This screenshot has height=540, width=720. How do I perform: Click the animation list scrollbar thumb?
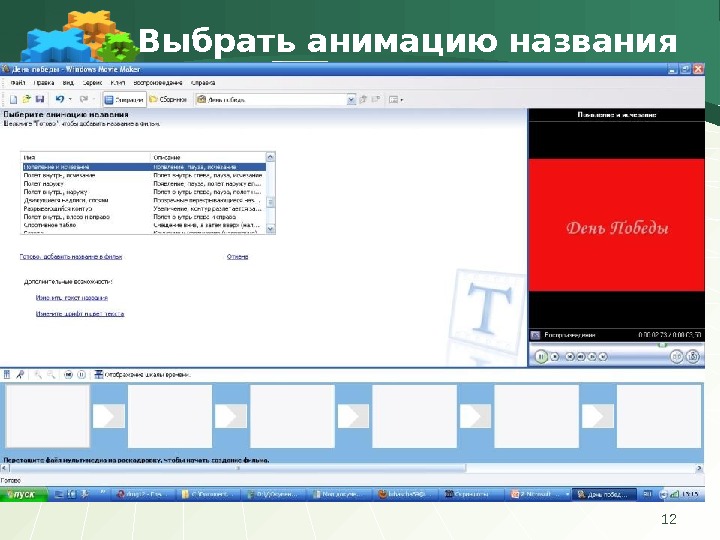[x=270, y=202]
